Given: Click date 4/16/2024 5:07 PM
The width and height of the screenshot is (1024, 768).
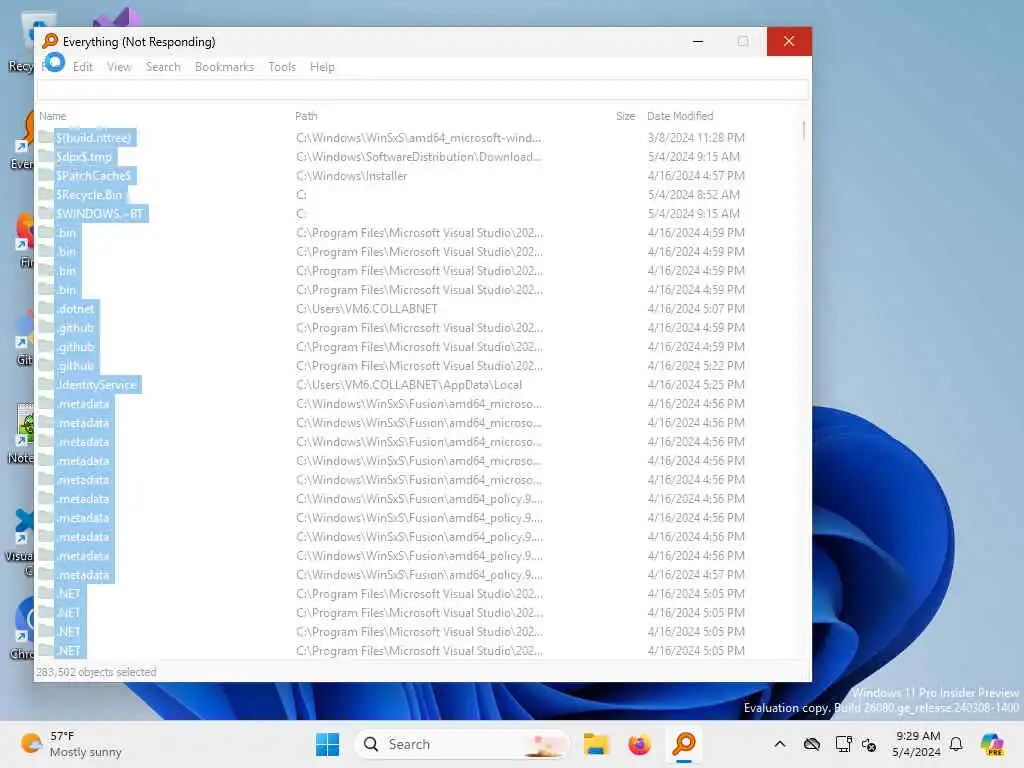Looking at the screenshot, I should (x=696, y=309).
